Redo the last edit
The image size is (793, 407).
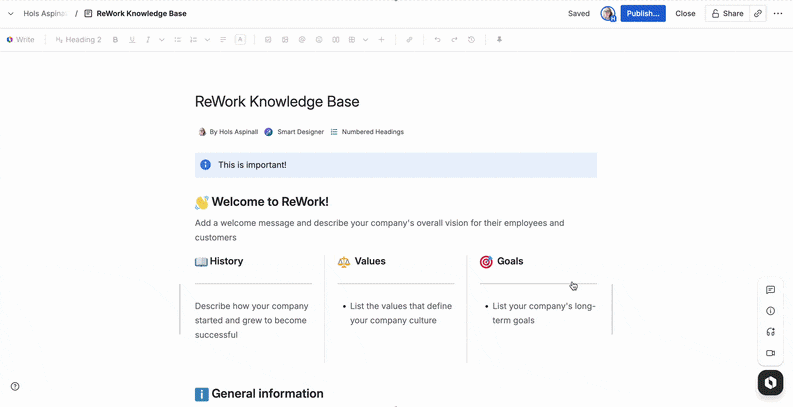[454, 39]
